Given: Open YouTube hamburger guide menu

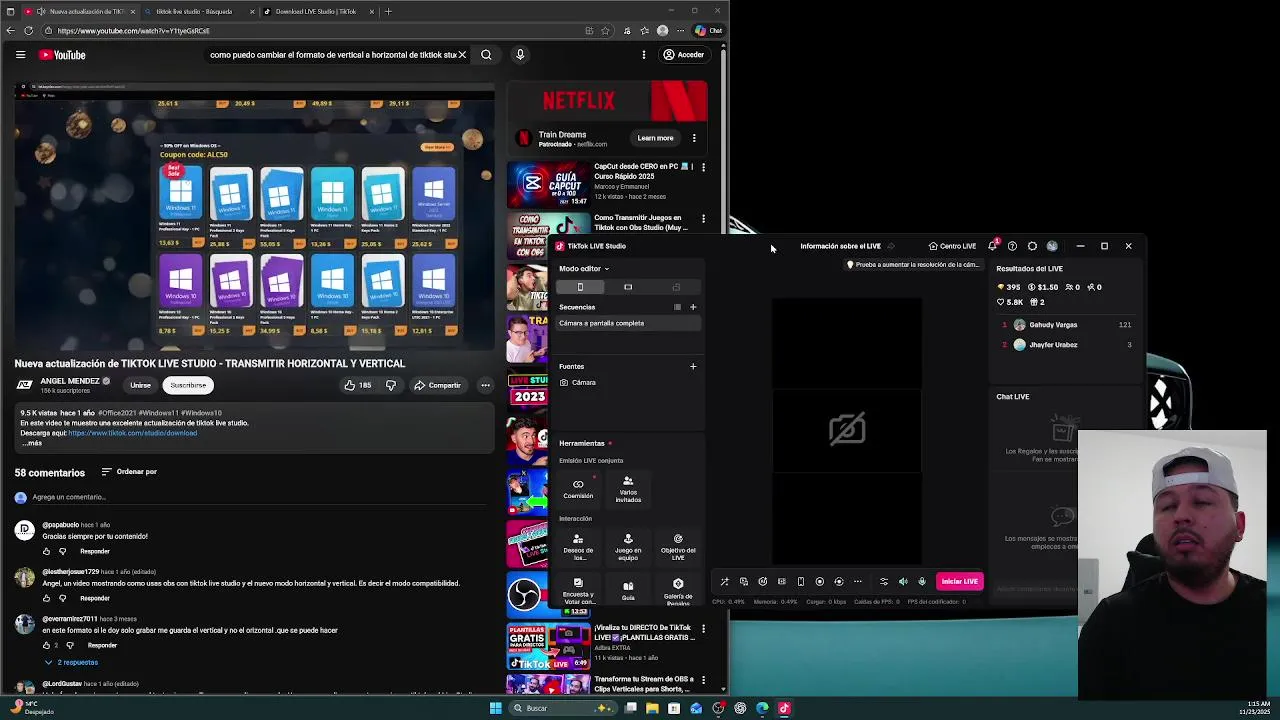Looking at the screenshot, I should tap(20, 55).
